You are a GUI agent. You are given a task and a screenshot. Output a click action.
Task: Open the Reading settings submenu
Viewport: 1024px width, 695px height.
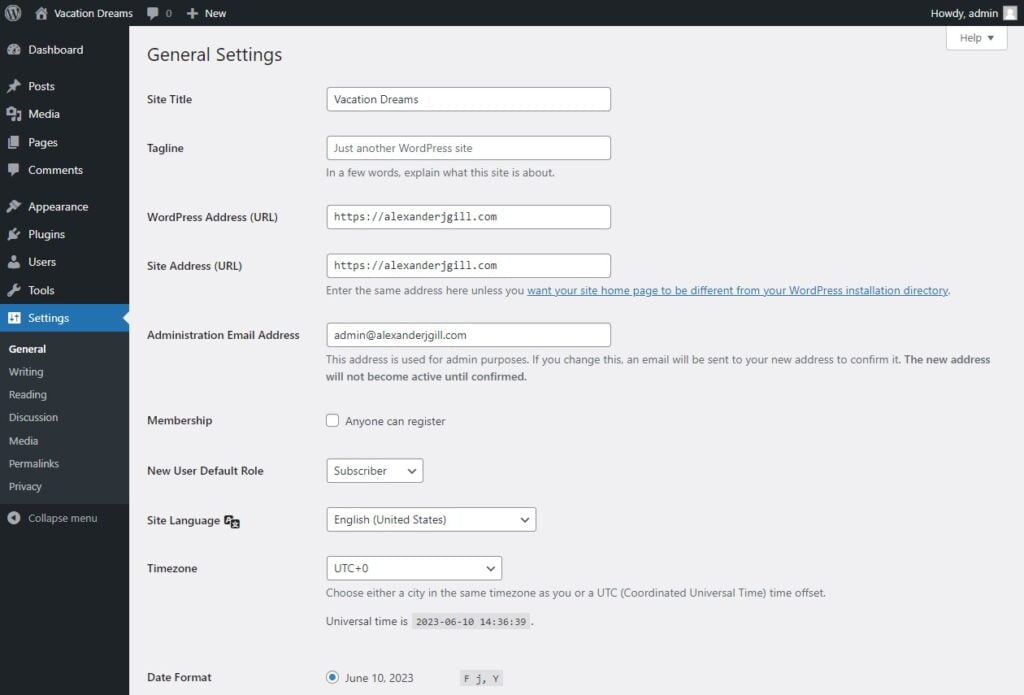click(x=27, y=395)
